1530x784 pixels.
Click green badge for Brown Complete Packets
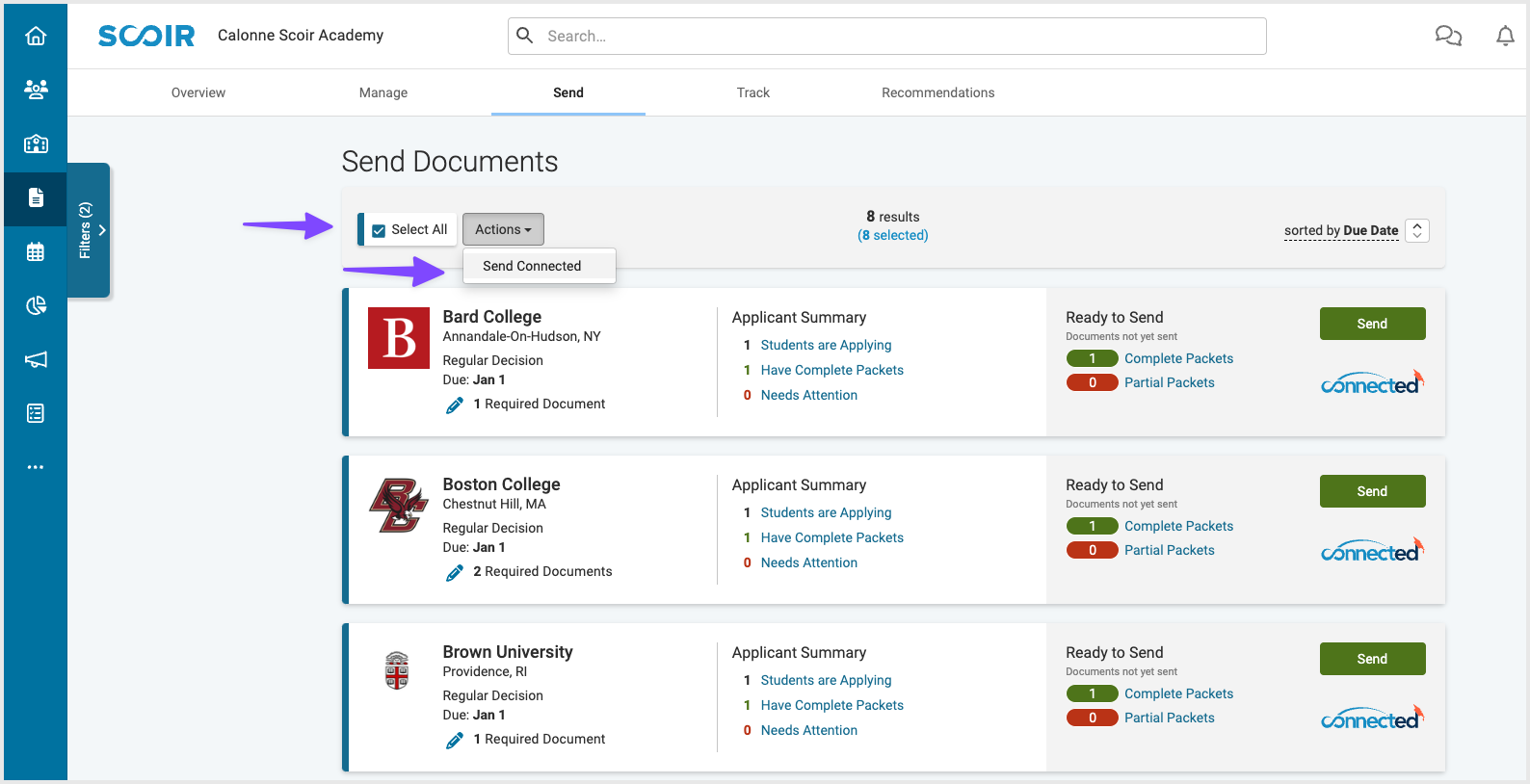point(1092,693)
